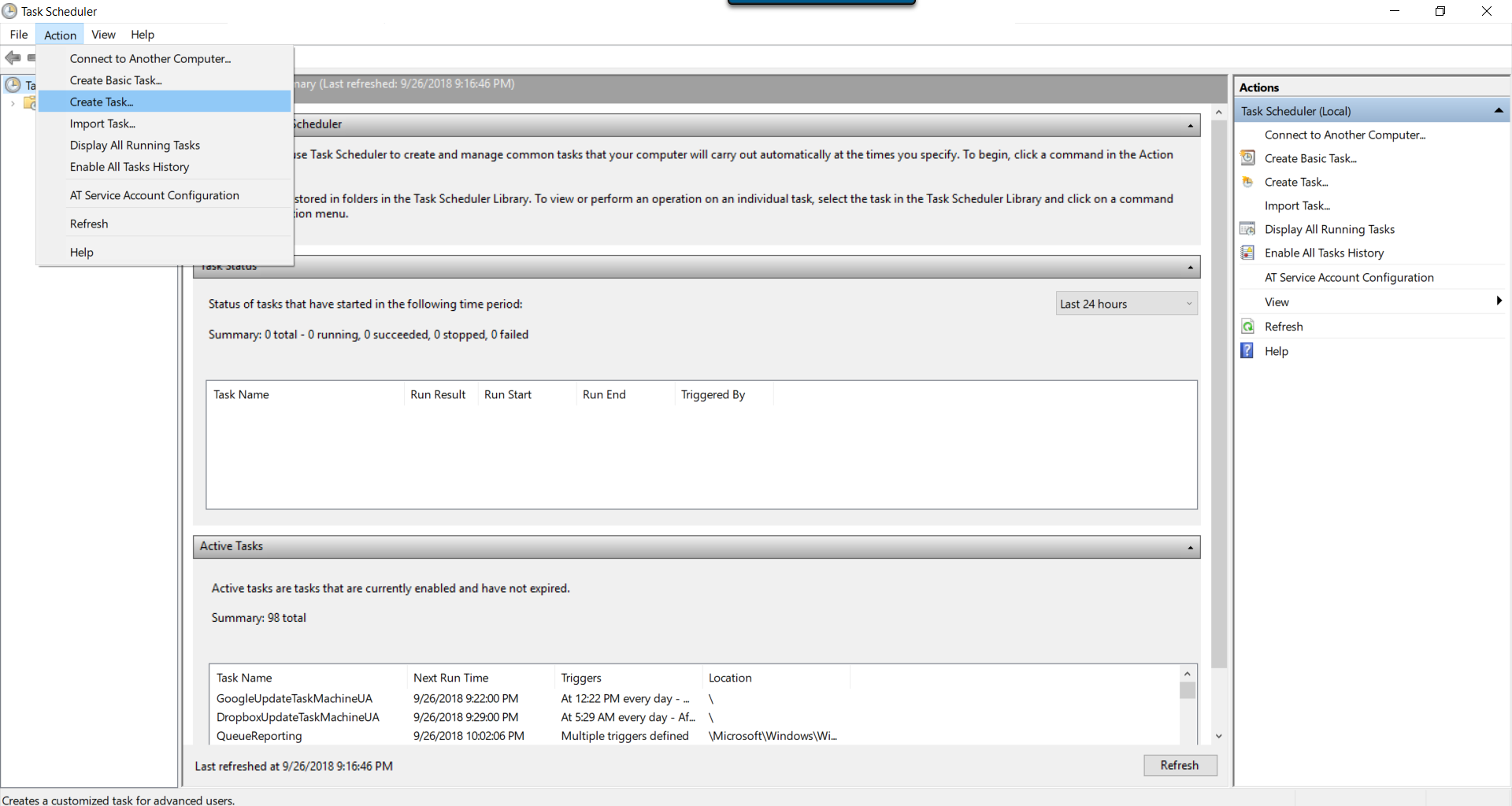This screenshot has width=1512, height=806.
Task: Sort by Task Name column in Task Status
Action: click(x=305, y=394)
